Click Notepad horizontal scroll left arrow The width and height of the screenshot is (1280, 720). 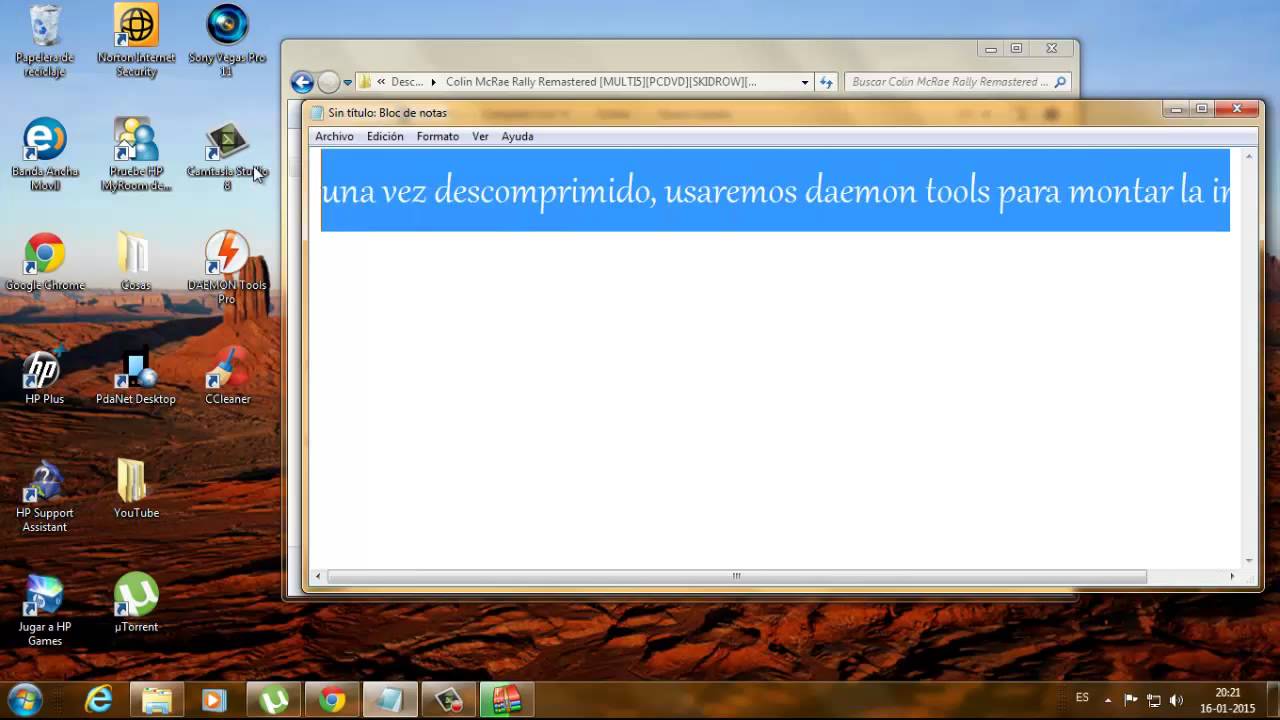319,576
